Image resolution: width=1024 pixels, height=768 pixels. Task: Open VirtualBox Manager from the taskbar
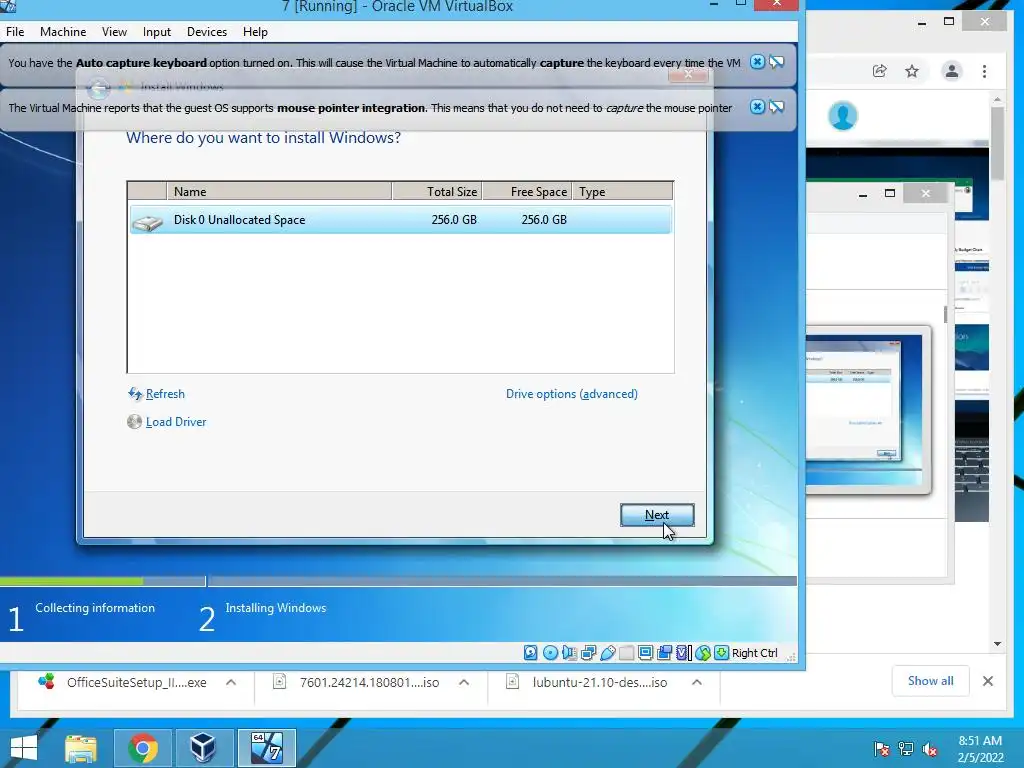(x=203, y=748)
